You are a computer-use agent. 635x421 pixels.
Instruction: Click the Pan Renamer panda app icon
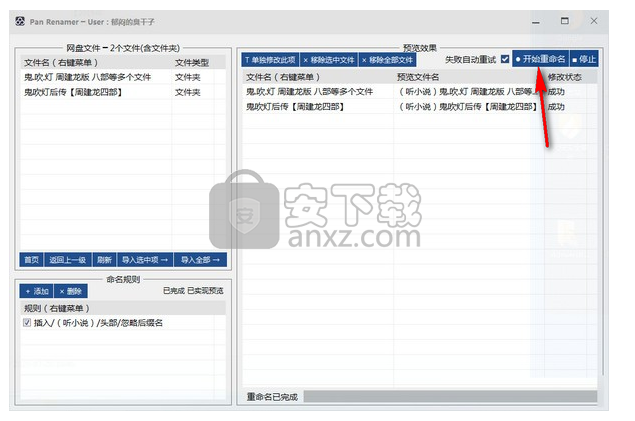20,21
